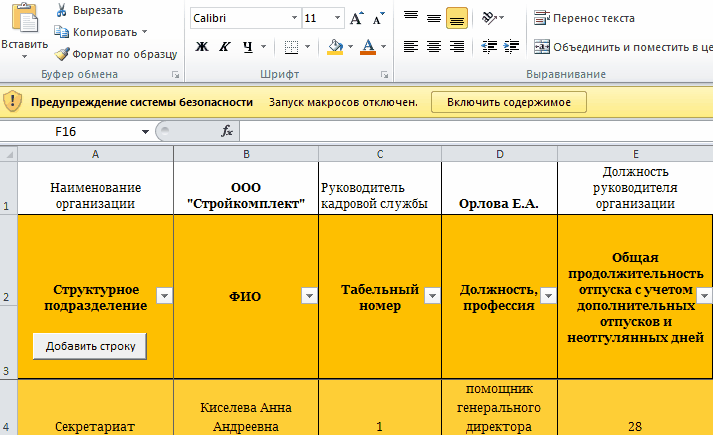Select cell with value 28
This screenshot has width=713, height=435.
click(635, 407)
